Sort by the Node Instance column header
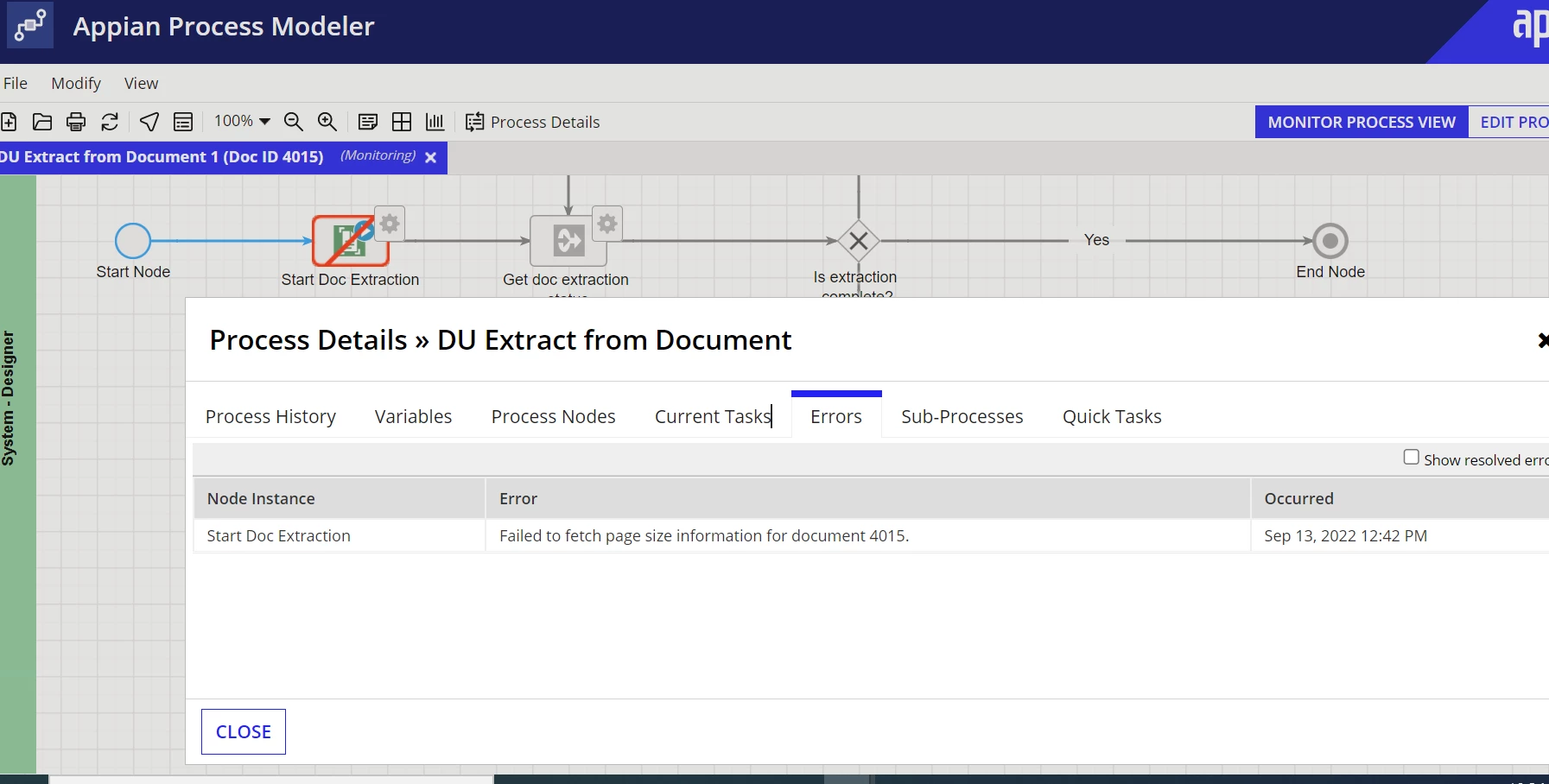This screenshot has height=784, width=1549. pos(339,498)
